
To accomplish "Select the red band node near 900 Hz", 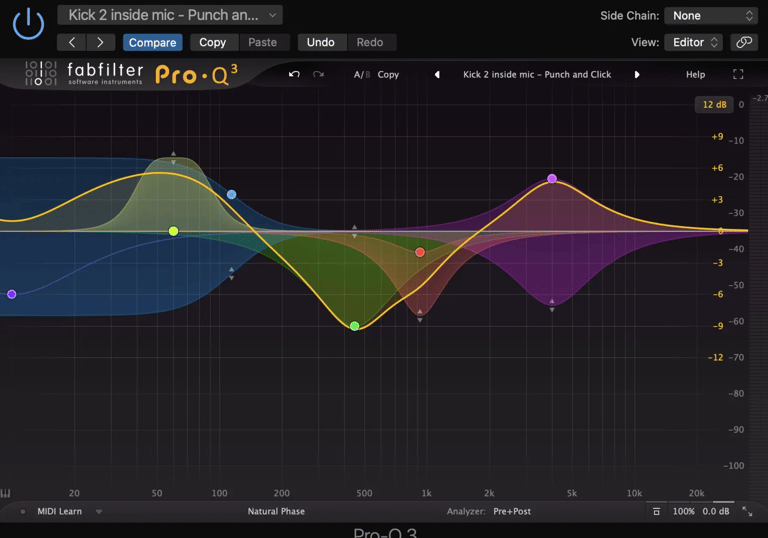I will pyautogui.click(x=420, y=252).
